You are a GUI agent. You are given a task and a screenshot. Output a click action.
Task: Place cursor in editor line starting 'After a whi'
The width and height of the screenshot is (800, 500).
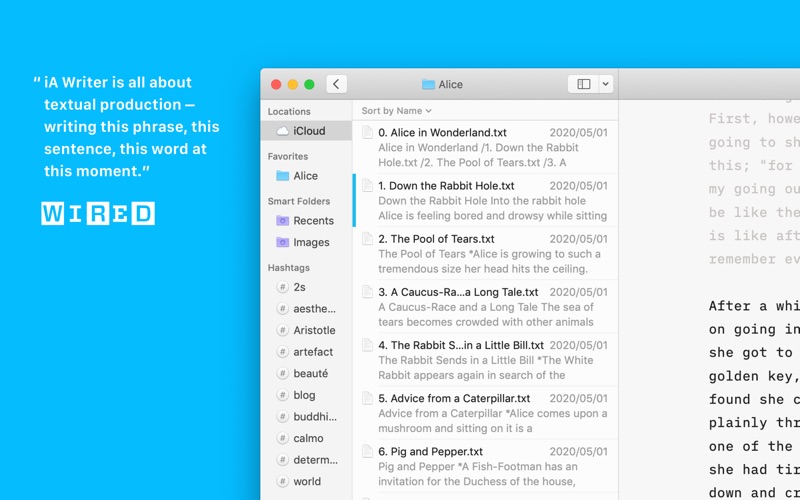[x=754, y=306]
